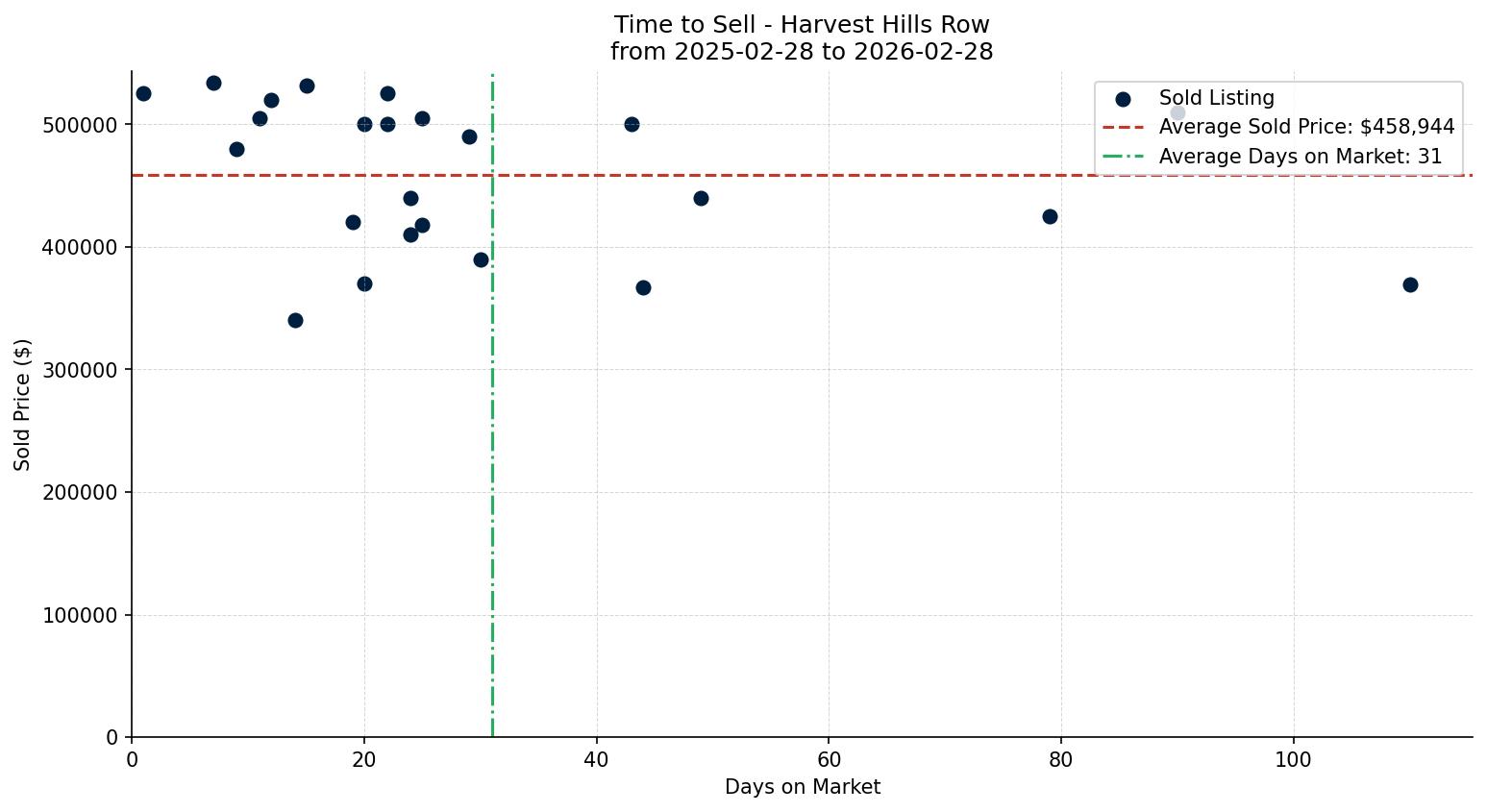Click the Days on Market x-axis label
This screenshot has height=812, width=1487.
tap(802, 787)
